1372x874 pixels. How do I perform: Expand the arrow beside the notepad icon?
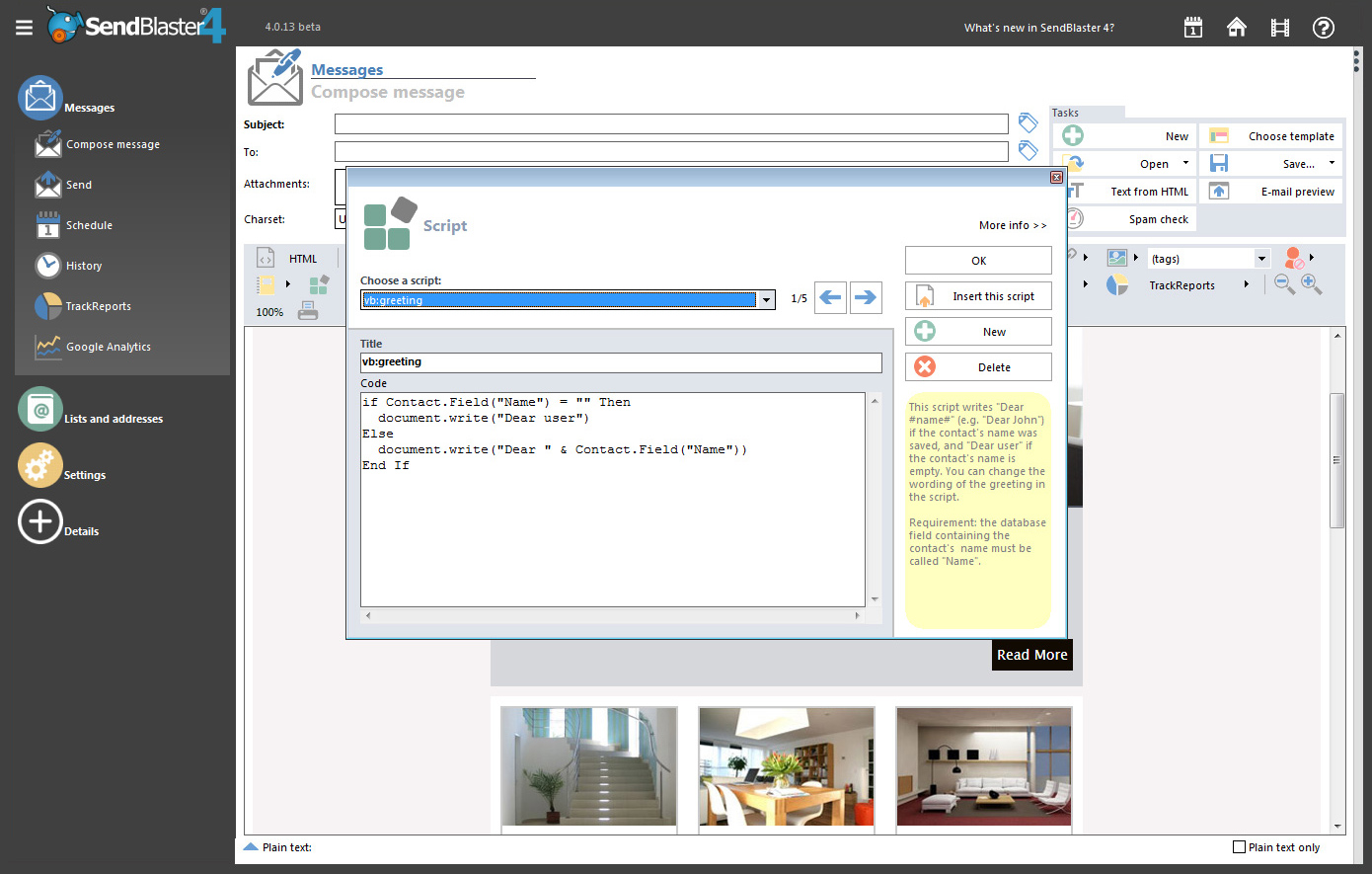[287, 284]
